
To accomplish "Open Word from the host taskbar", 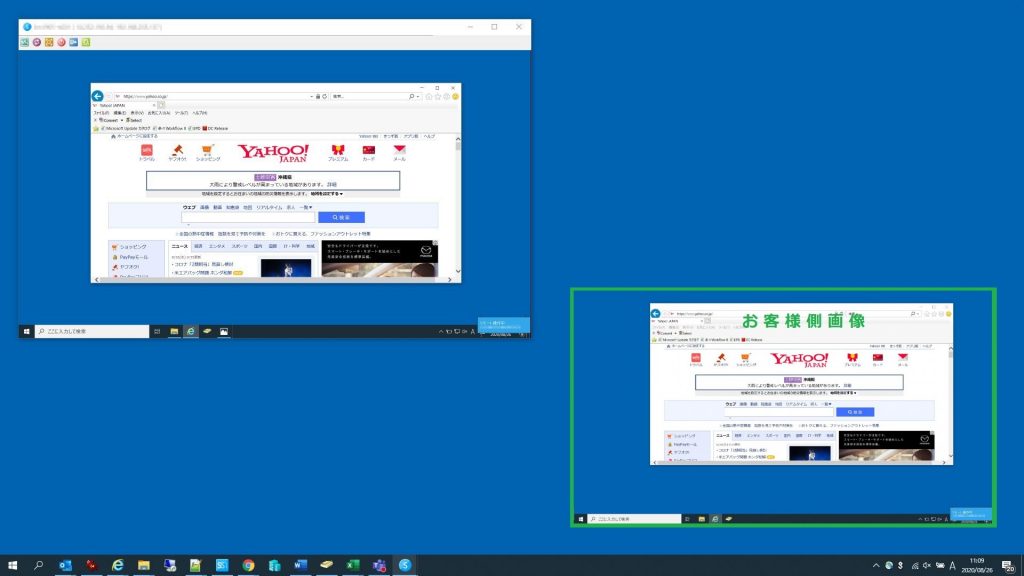I will 300,565.
